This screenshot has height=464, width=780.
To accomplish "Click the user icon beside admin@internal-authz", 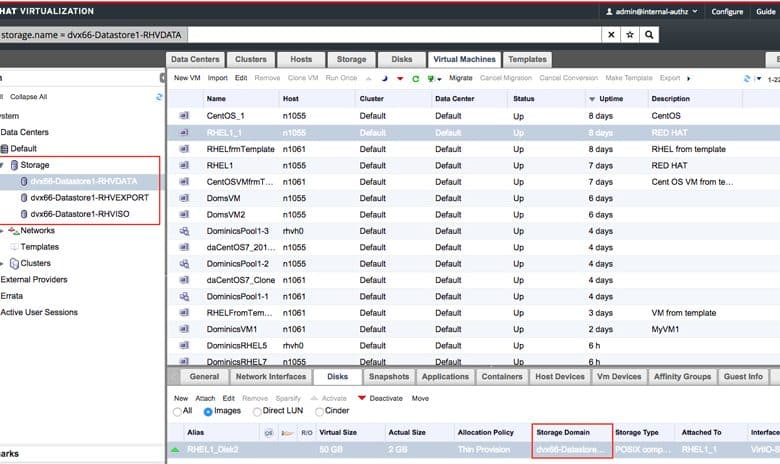I will 609,11.
